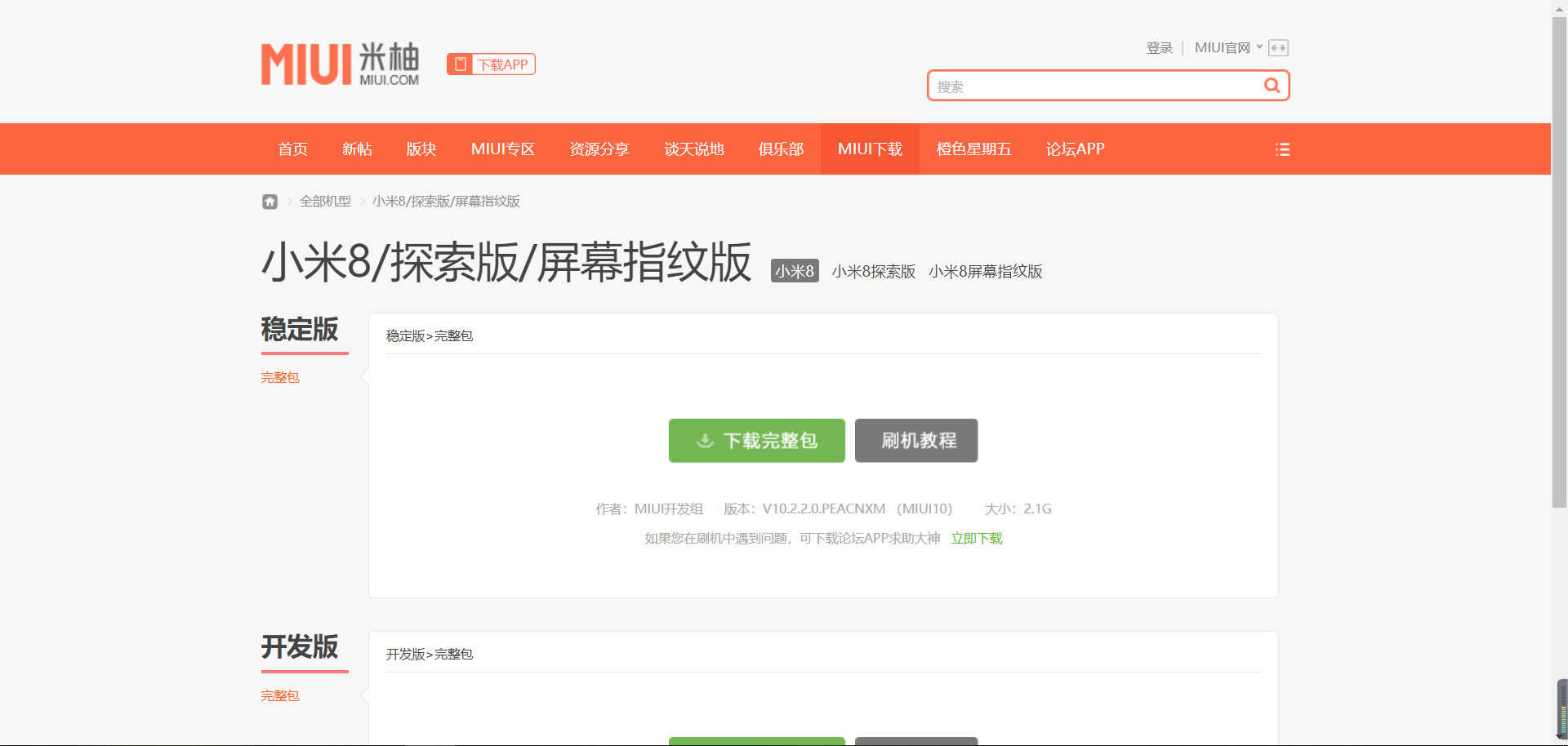Open the 俱乐部 nav item

click(x=781, y=149)
